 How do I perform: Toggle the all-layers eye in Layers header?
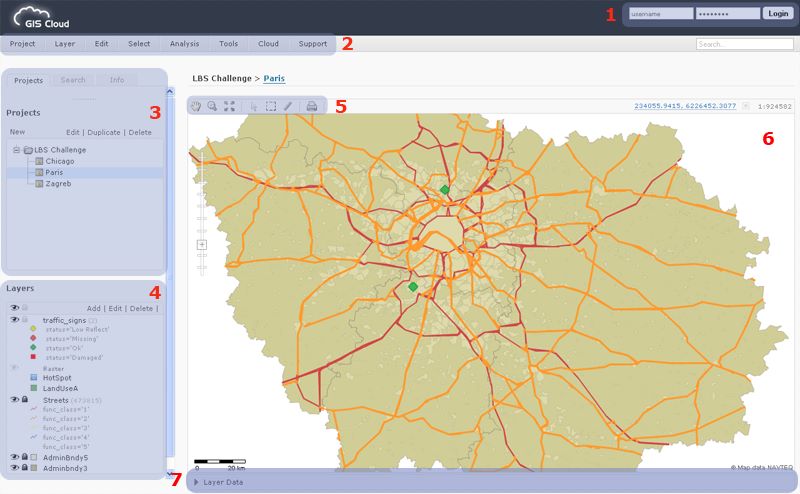click(x=15, y=308)
